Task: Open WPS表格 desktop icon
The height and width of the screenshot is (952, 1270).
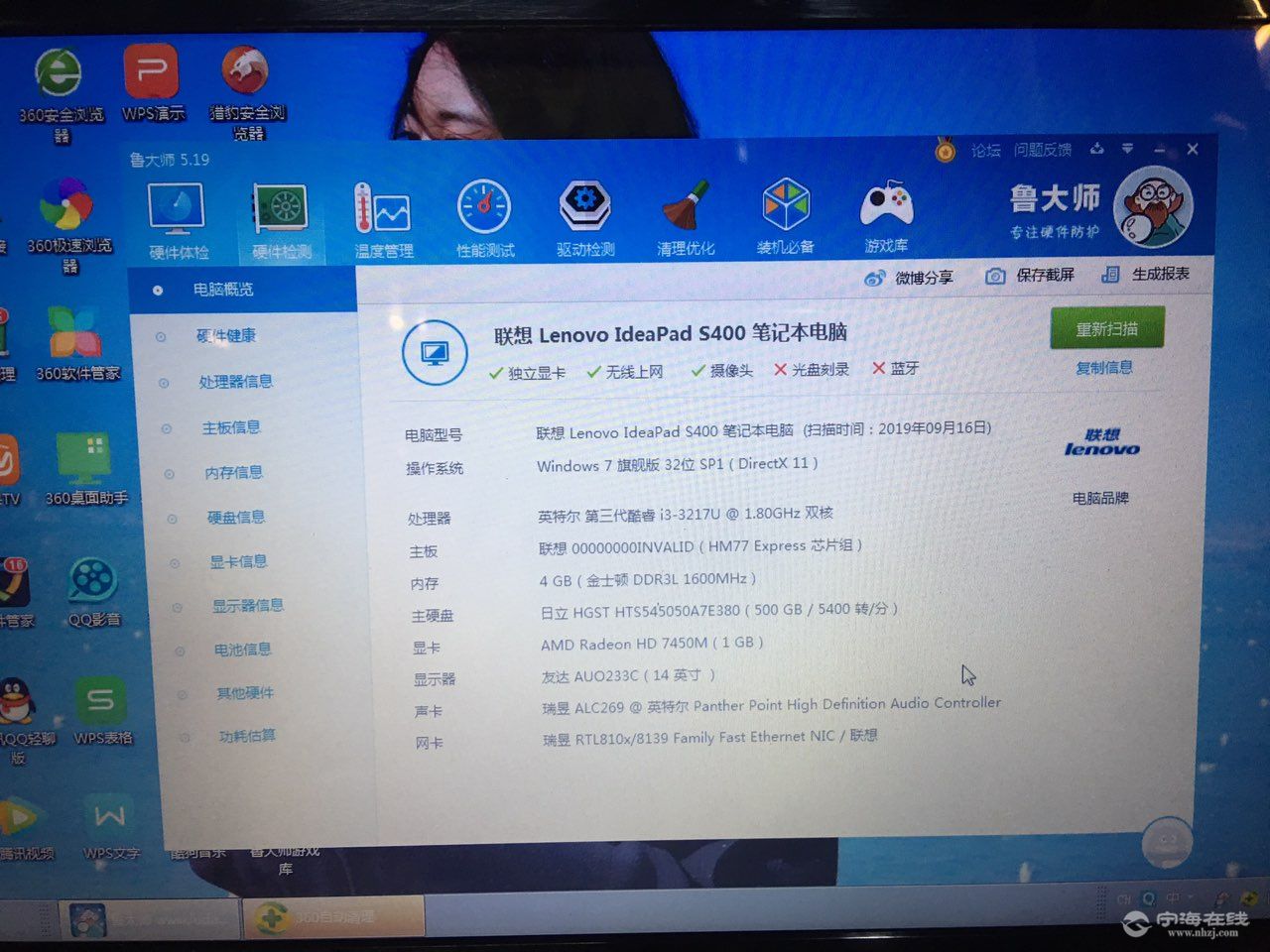Action: [102, 710]
